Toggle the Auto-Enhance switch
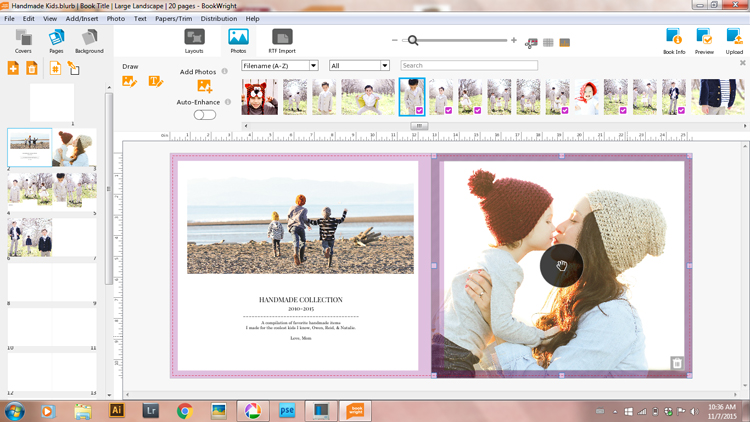The image size is (750, 422). coord(205,115)
